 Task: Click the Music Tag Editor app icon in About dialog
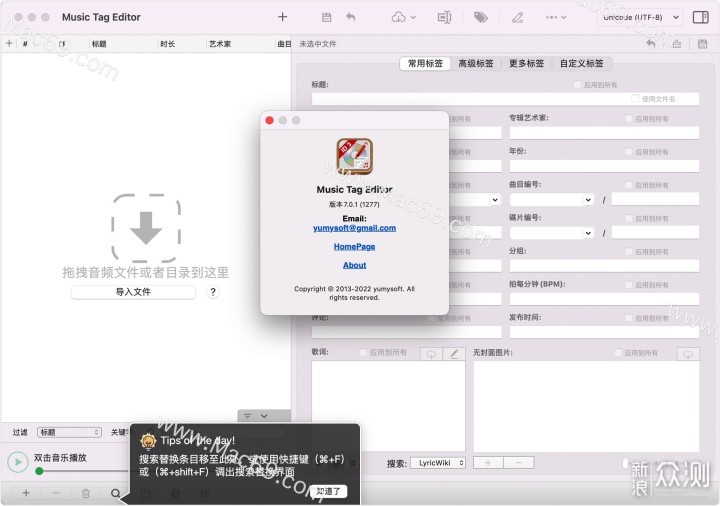pos(354,156)
